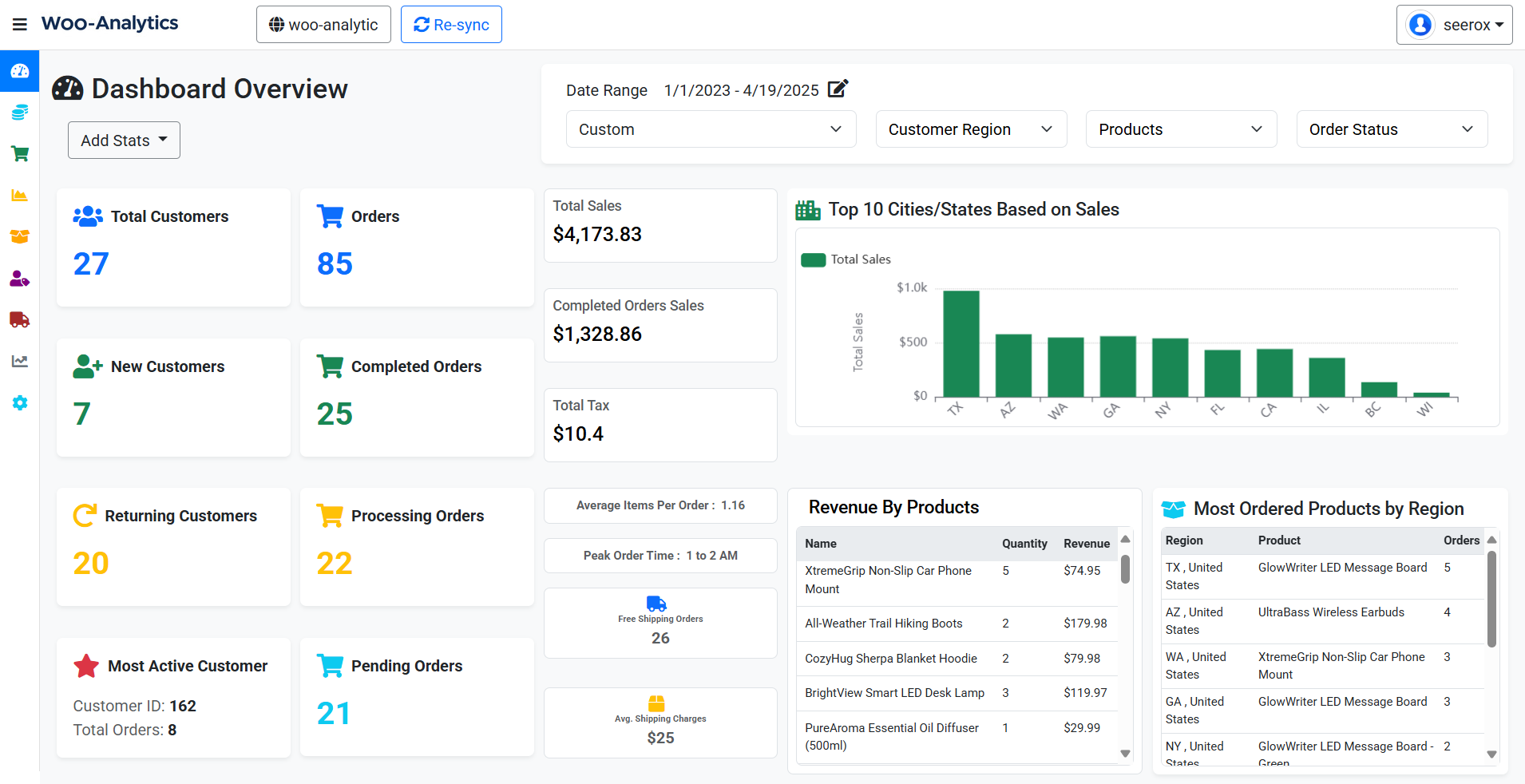Open the settings gear icon
The width and height of the screenshot is (1525, 784).
19,403
